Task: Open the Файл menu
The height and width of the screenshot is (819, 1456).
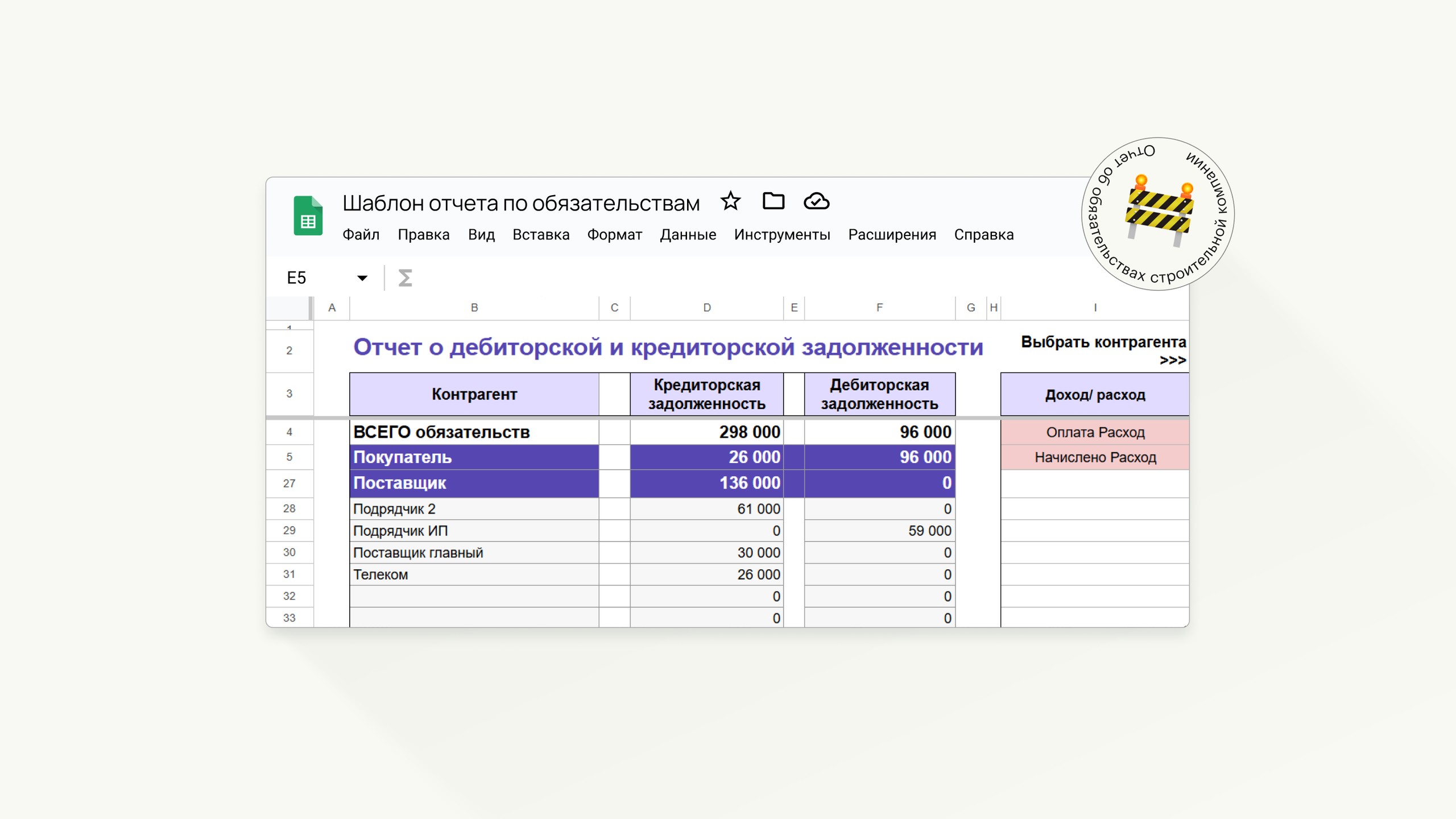Action: 361,234
